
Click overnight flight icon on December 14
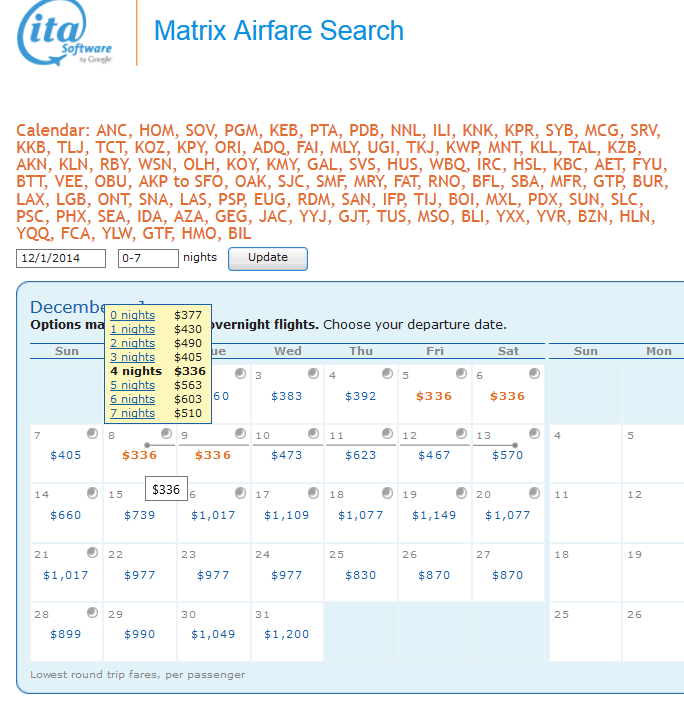point(92,494)
